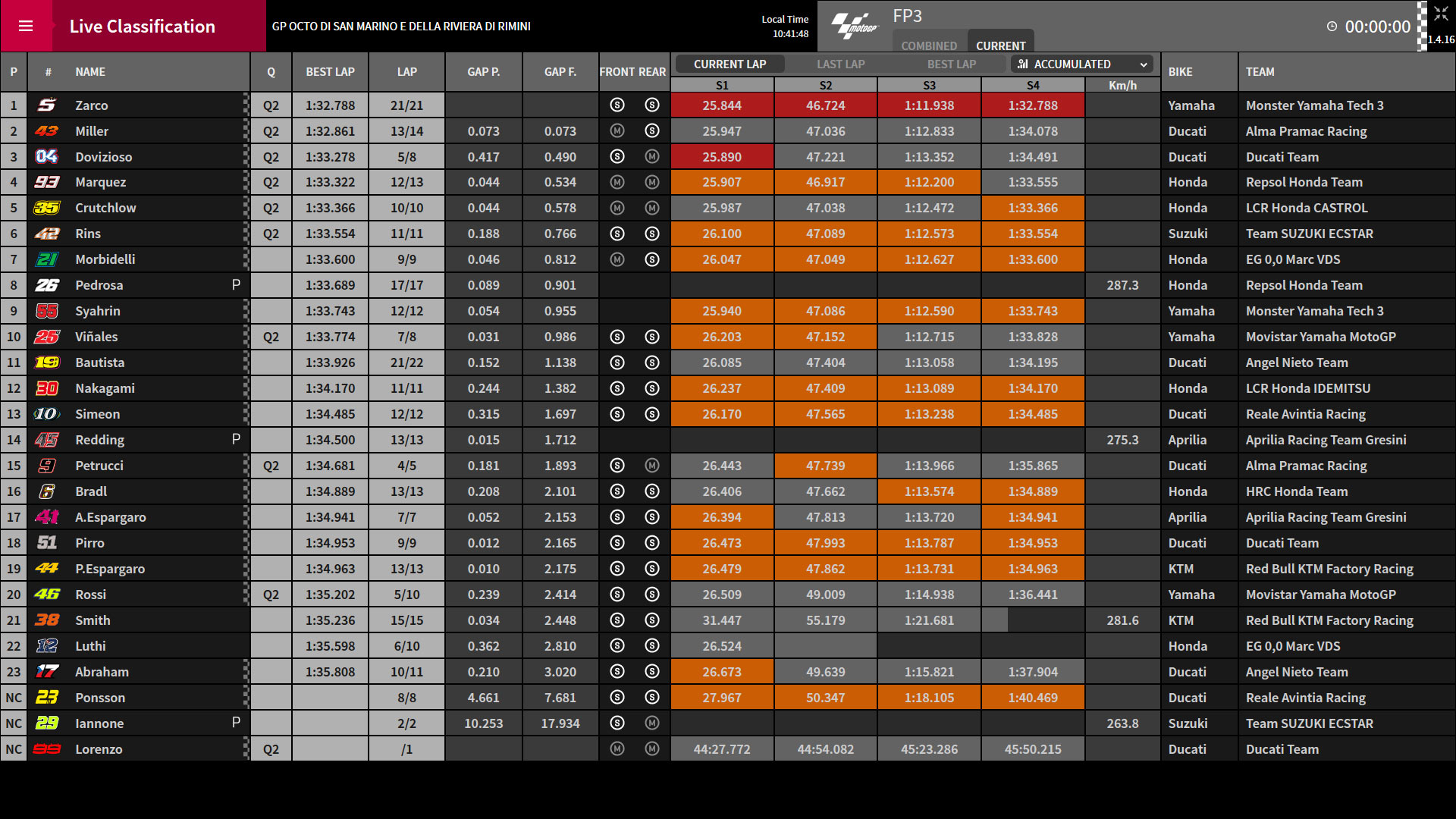Click Dovizioso's rear medium tyre icon
The width and height of the screenshot is (1456, 819).
[652, 157]
